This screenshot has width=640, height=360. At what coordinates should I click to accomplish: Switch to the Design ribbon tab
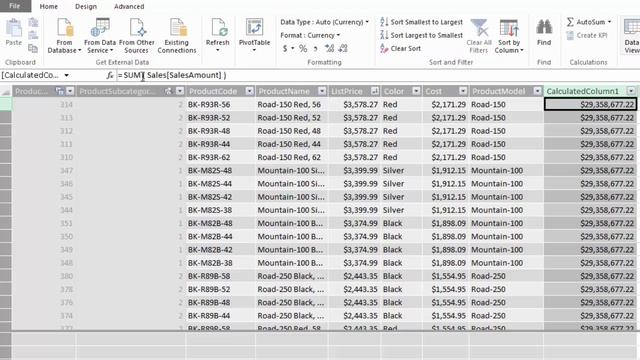(86, 7)
